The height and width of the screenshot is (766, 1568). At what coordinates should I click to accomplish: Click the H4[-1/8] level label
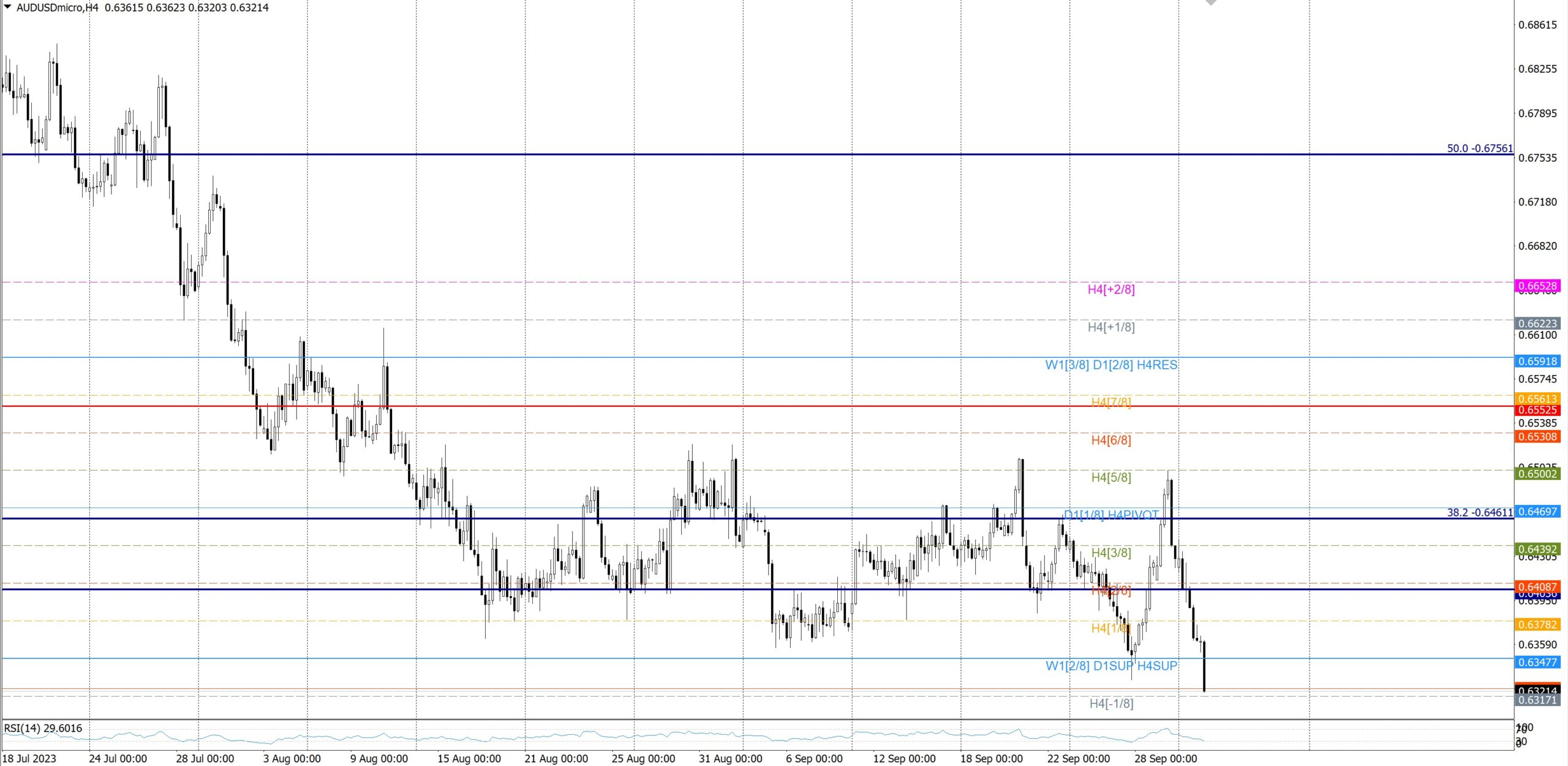(x=1110, y=703)
